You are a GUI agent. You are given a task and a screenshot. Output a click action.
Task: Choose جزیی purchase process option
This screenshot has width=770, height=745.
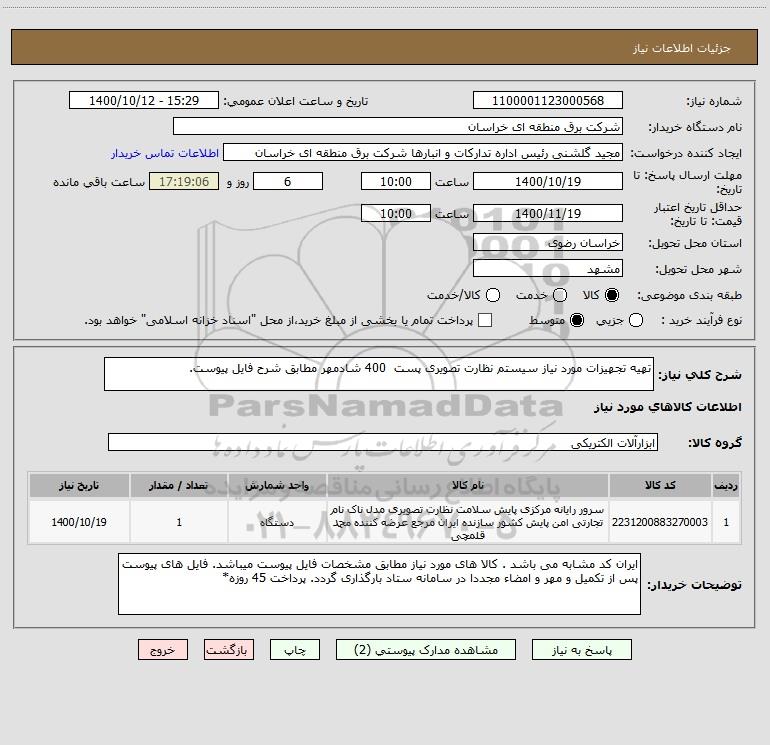pos(635,320)
